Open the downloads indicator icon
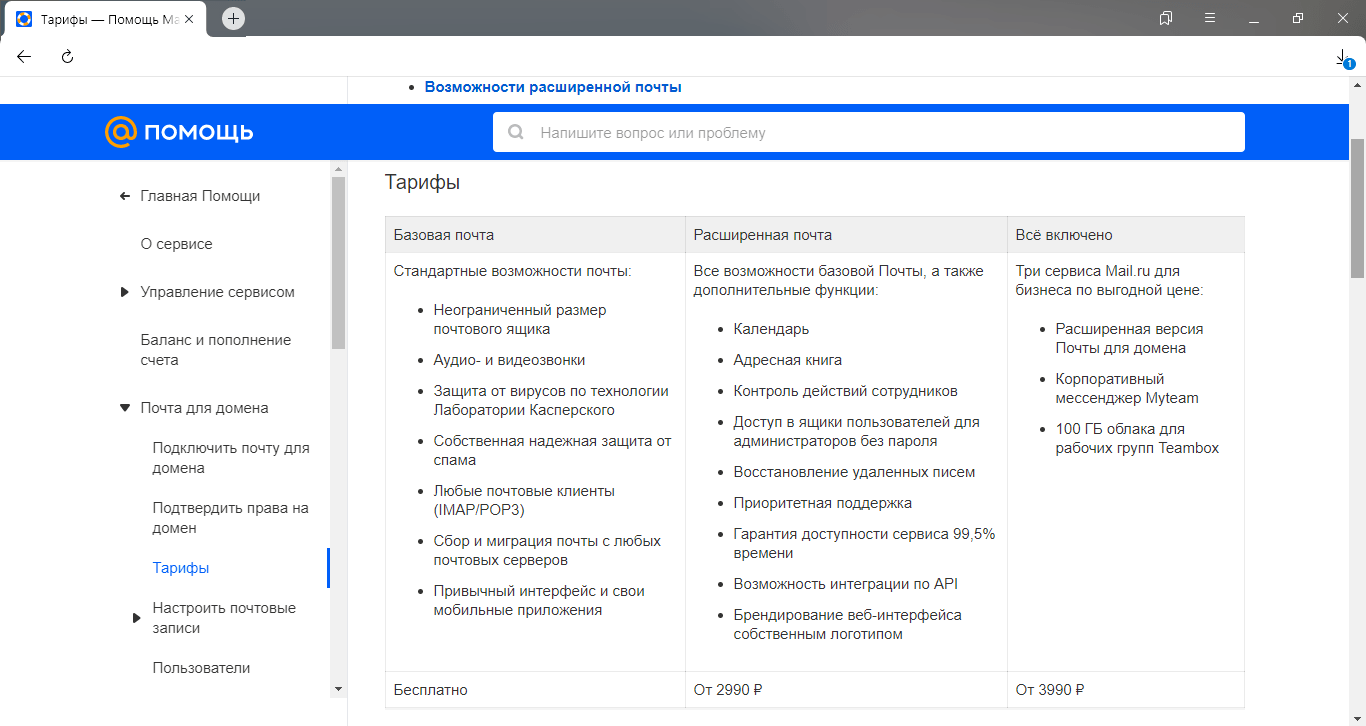Viewport: 1366px width, 726px height. tap(1343, 59)
